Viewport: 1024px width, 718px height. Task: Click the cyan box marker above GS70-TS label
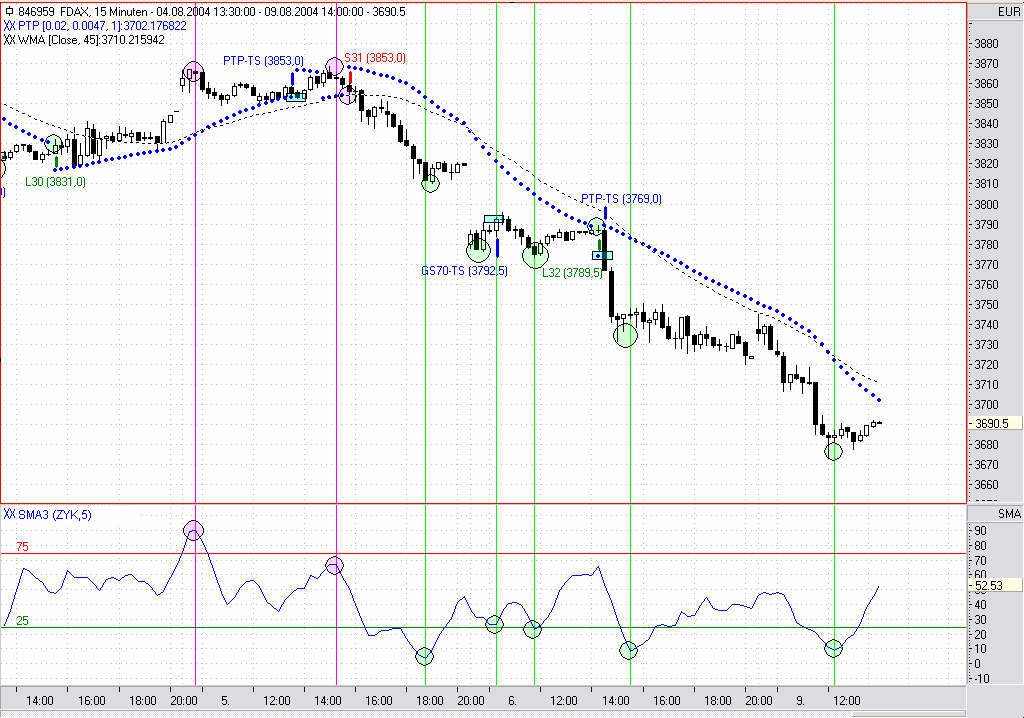pos(494,219)
